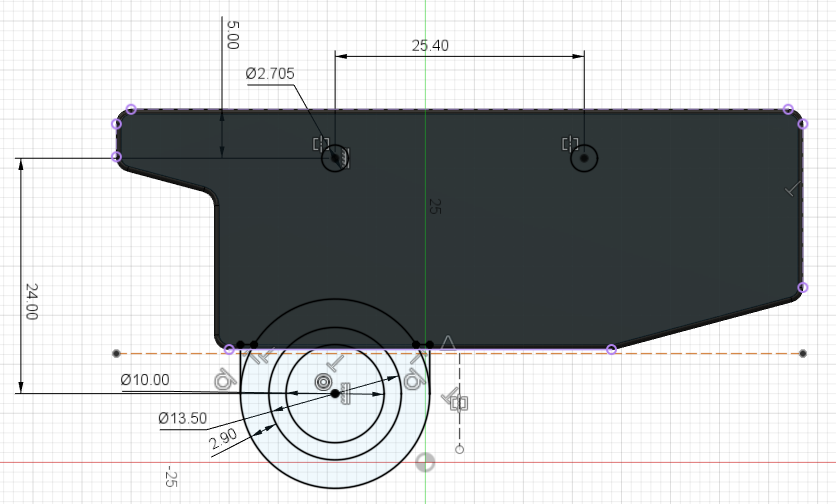Screen dimensions: 836x504
Task: Select the coincident constraint icon at the left mounting hole
Action: [345, 158]
